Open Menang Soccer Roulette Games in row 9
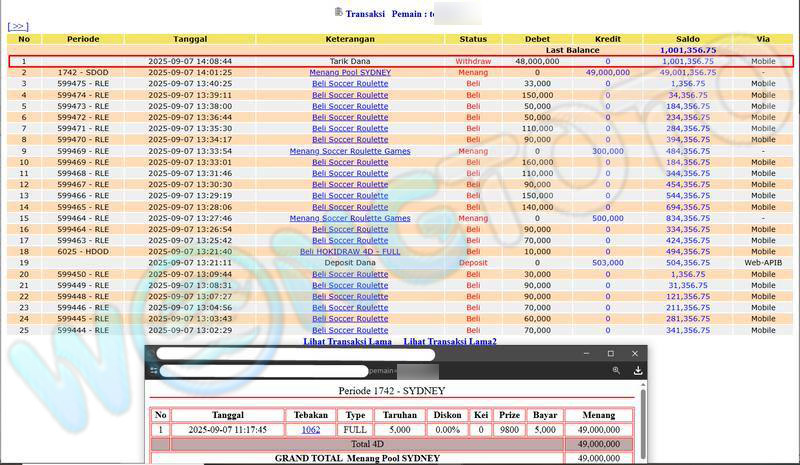This screenshot has width=800, height=465. point(349,151)
